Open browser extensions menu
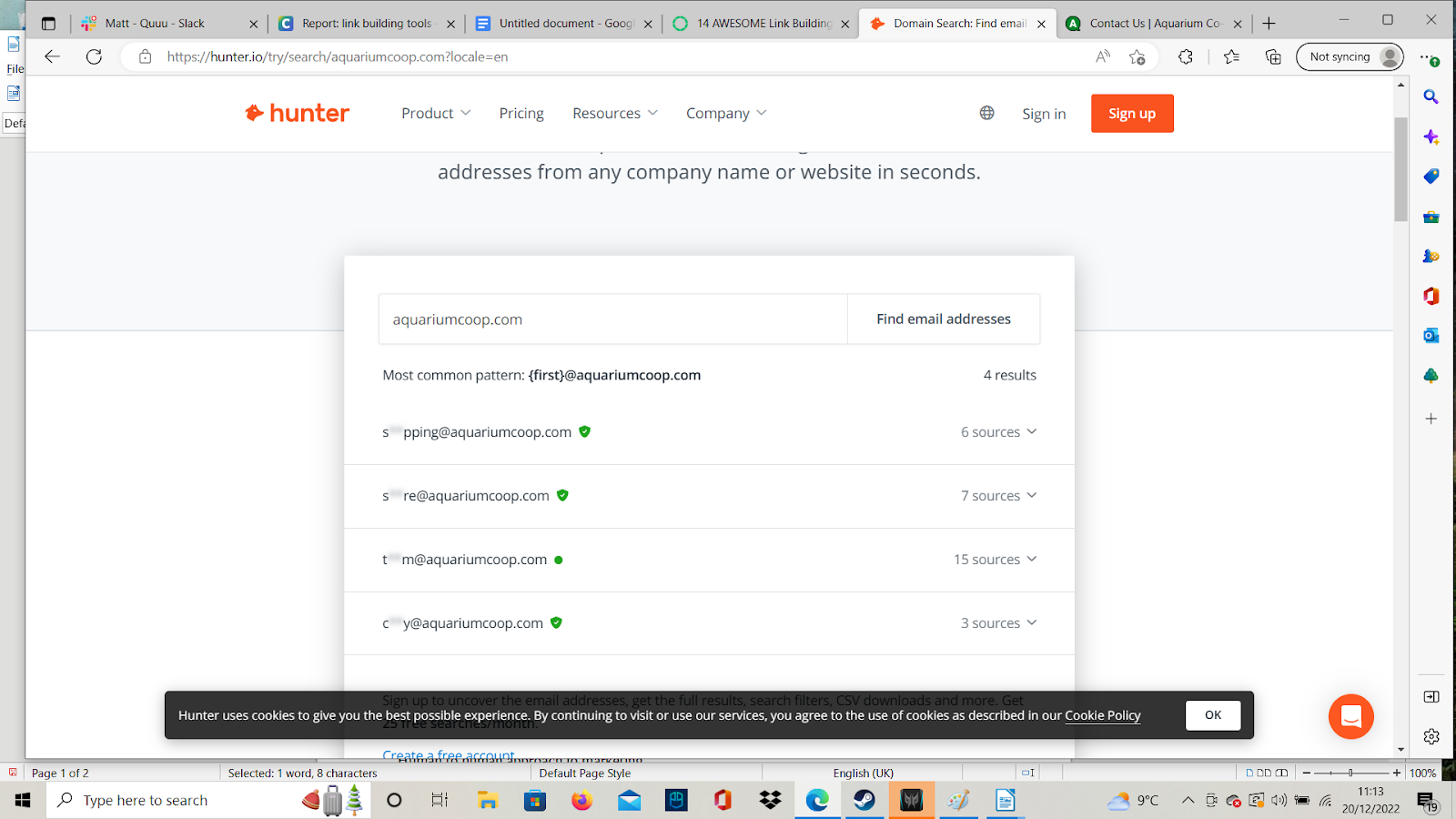This screenshot has height=819, width=1456. coord(1185,56)
